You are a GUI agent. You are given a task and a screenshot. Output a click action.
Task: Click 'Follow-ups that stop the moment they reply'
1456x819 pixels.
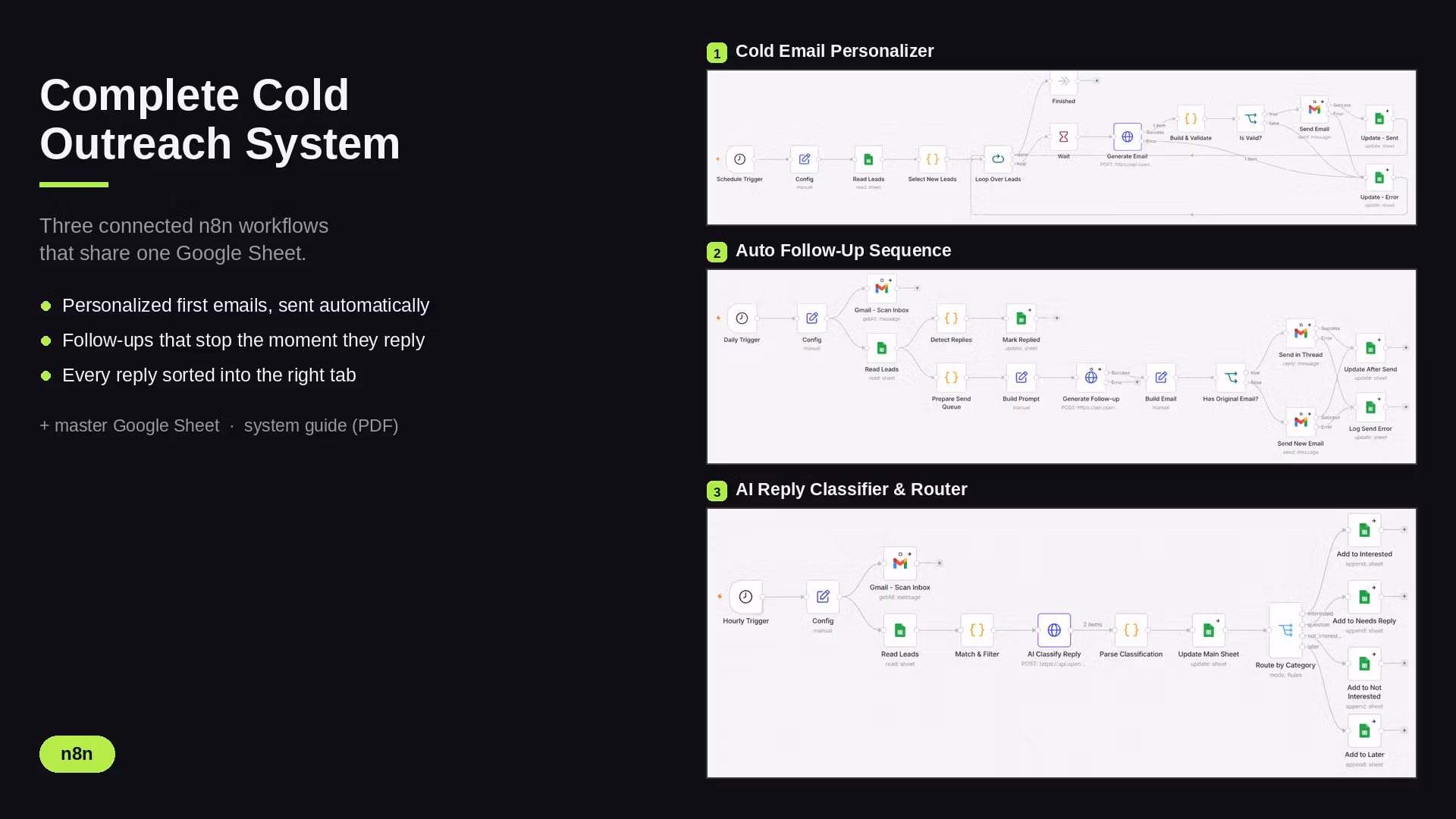[x=243, y=340]
